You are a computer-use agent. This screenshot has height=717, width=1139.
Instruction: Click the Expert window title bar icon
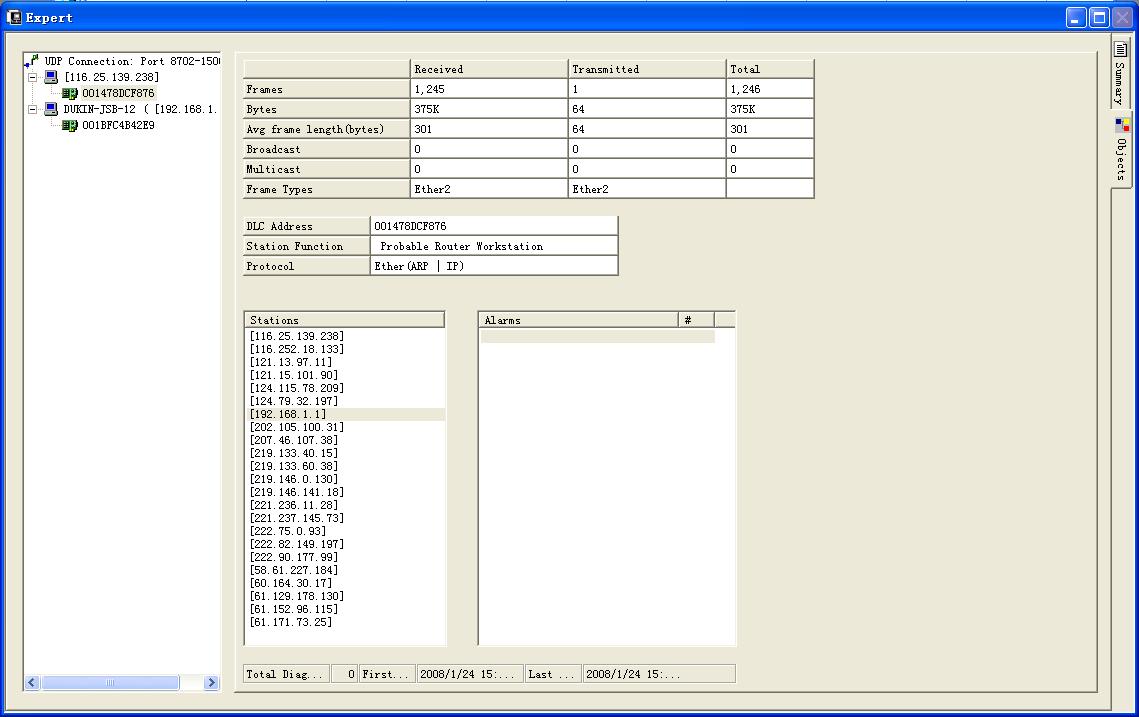pos(14,17)
